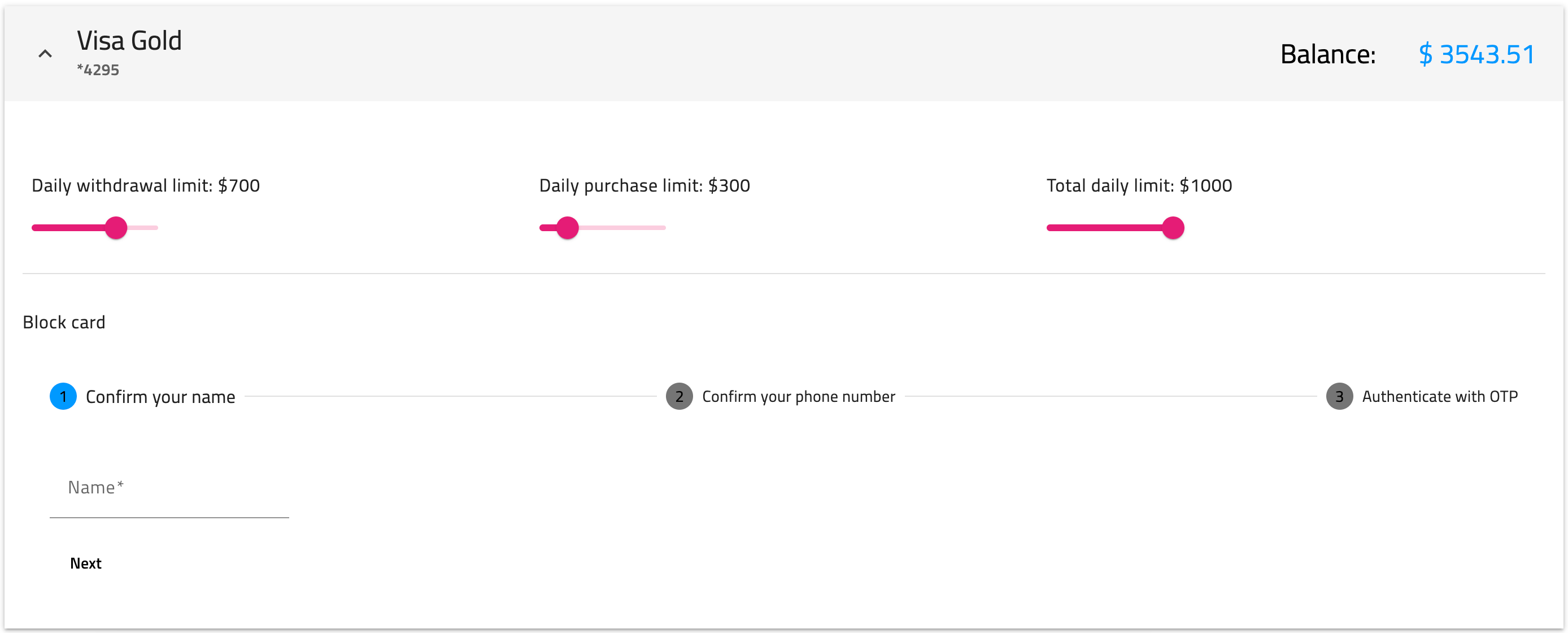Click the total daily limit slider thumb
Image resolution: width=1568 pixels, height=633 pixels.
[1173, 228]
